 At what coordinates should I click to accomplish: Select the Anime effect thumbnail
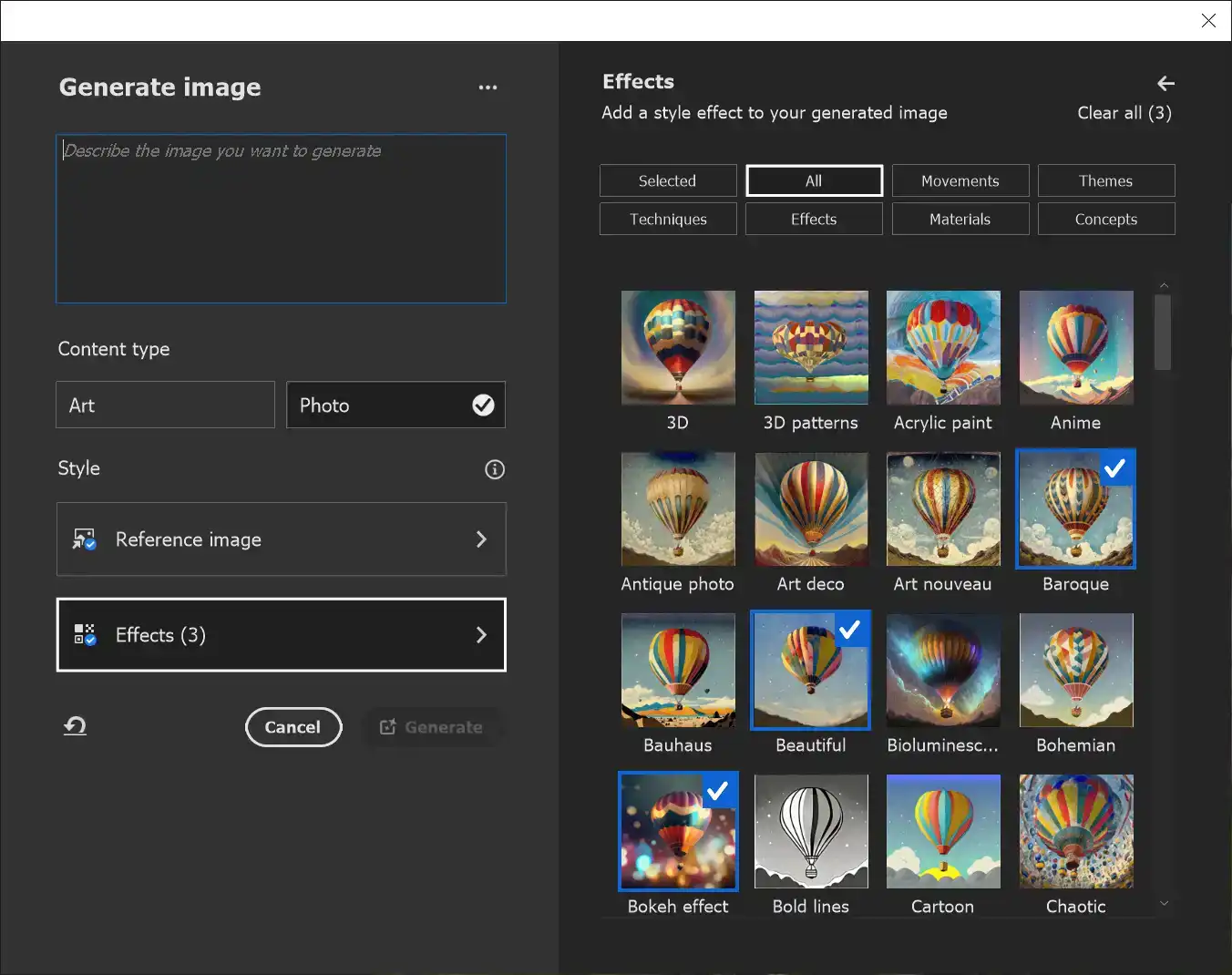(1075, 347)
